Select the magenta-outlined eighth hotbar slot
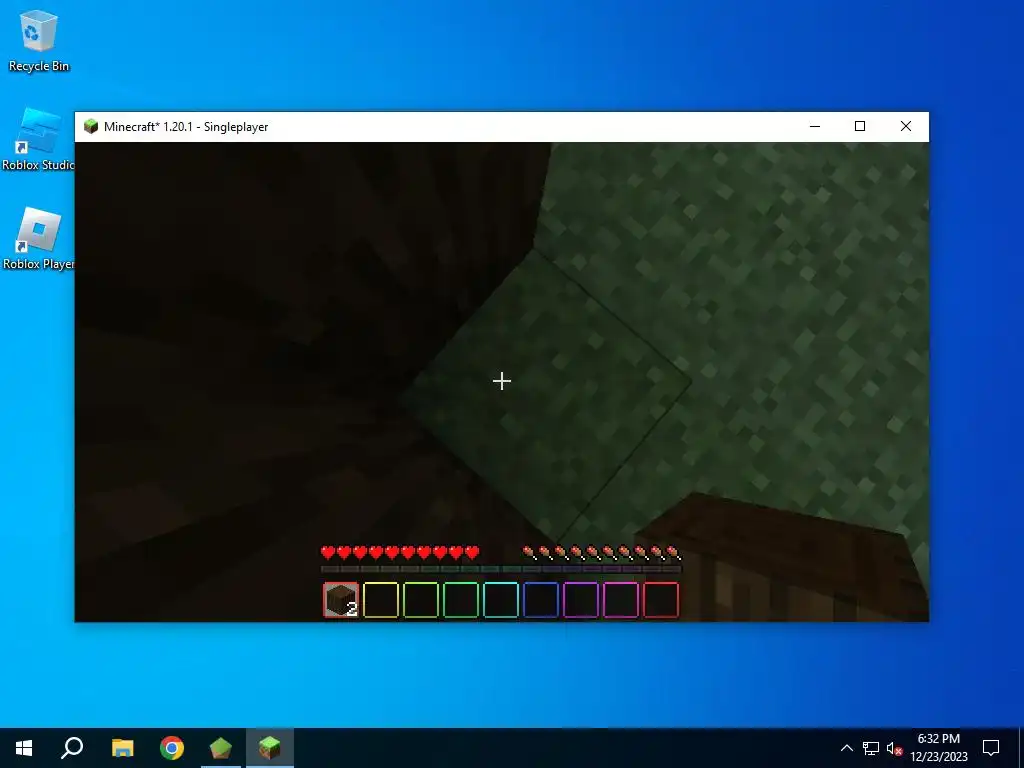1024x768 pixels. tap(620, 600)
